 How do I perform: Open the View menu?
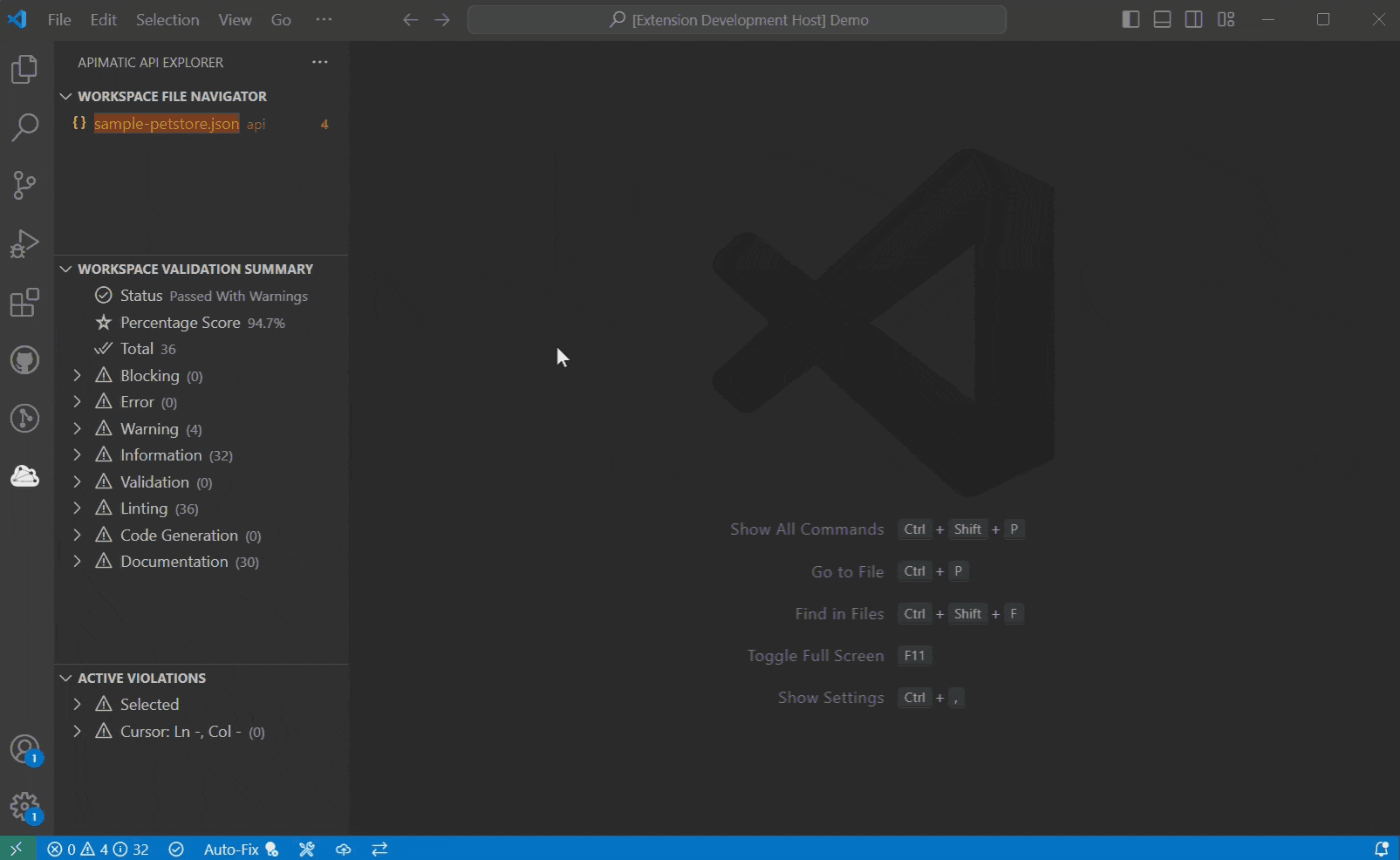coord(235,19)
